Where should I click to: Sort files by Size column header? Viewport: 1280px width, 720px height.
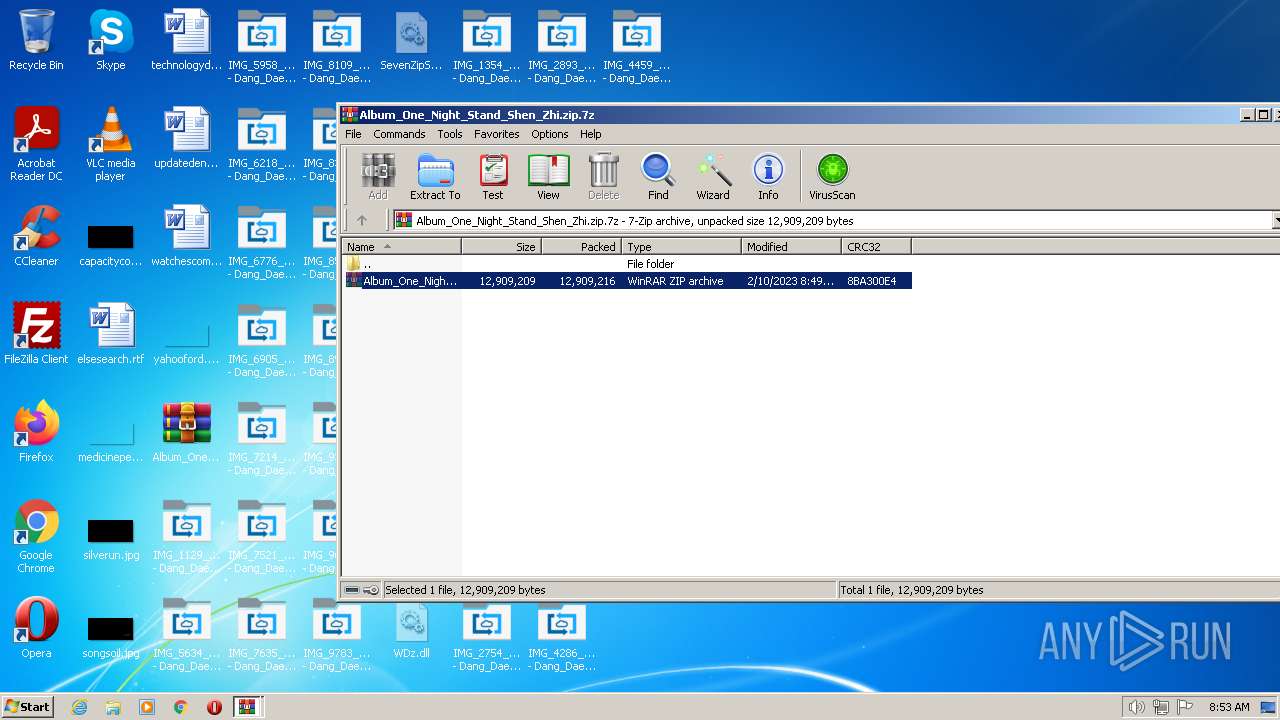(x=501, y=247)
